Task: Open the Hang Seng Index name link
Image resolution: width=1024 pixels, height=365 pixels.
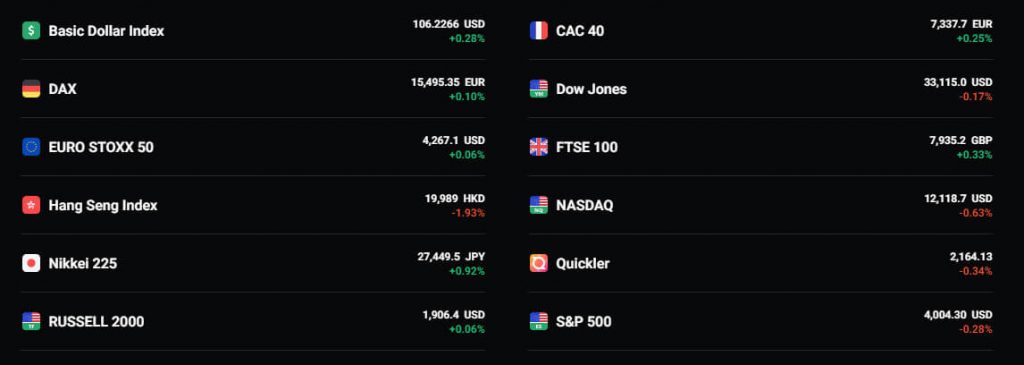Action: click(x=103, y=205)
